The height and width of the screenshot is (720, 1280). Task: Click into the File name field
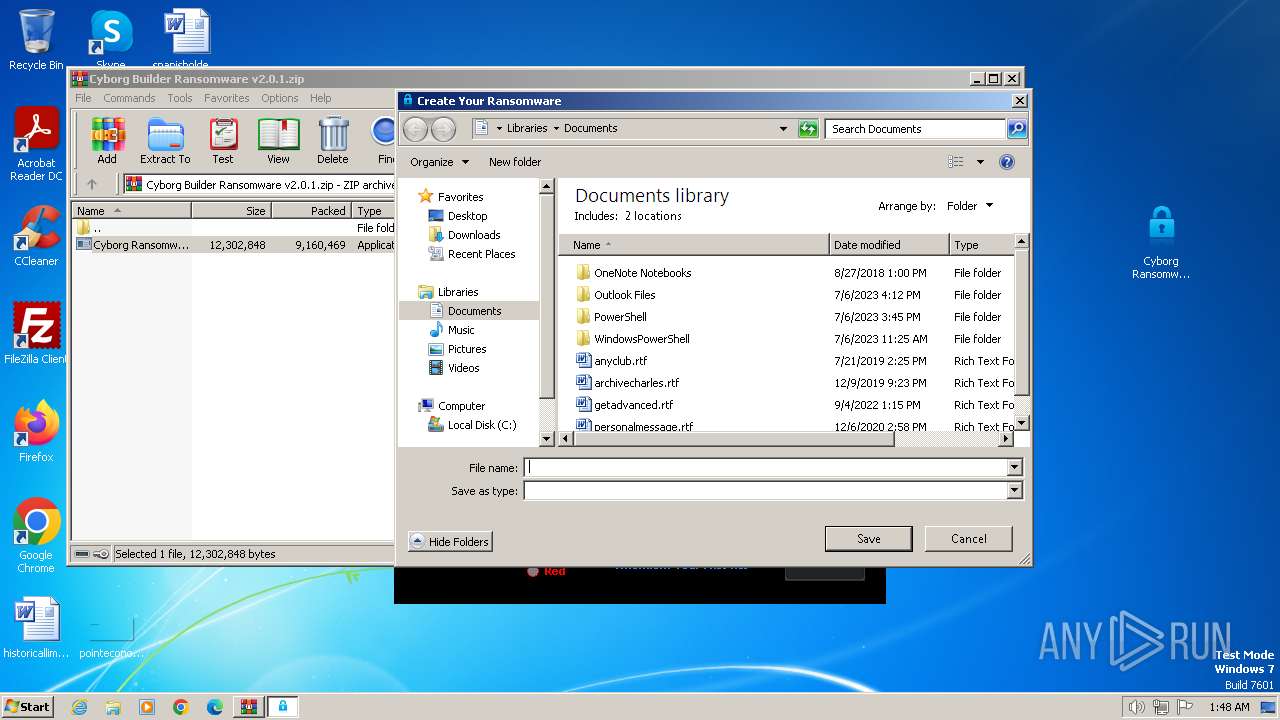click(767, 467)
